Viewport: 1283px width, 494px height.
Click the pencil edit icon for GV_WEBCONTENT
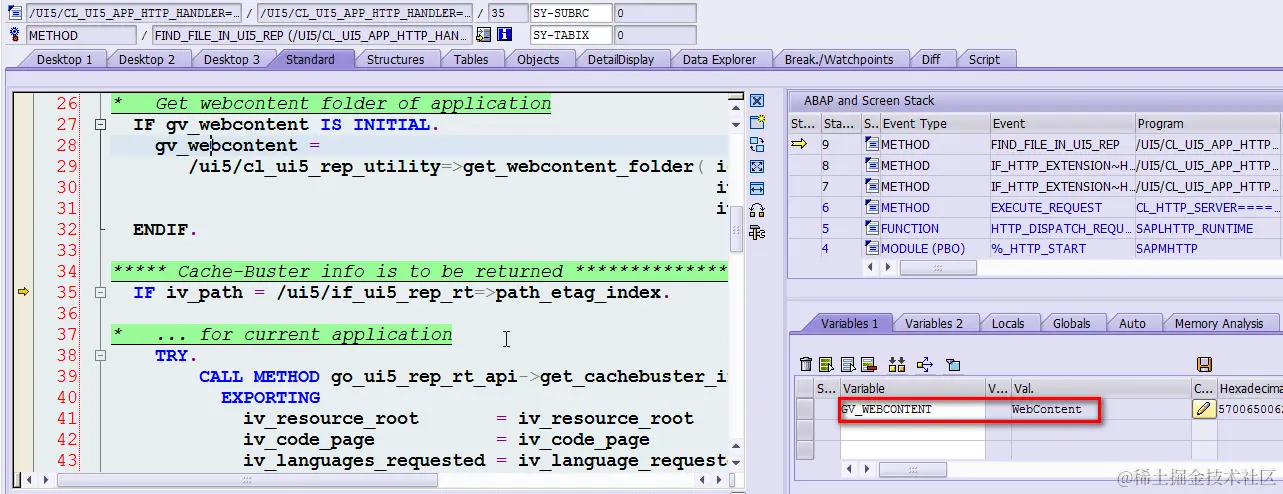coord(1204,409)
